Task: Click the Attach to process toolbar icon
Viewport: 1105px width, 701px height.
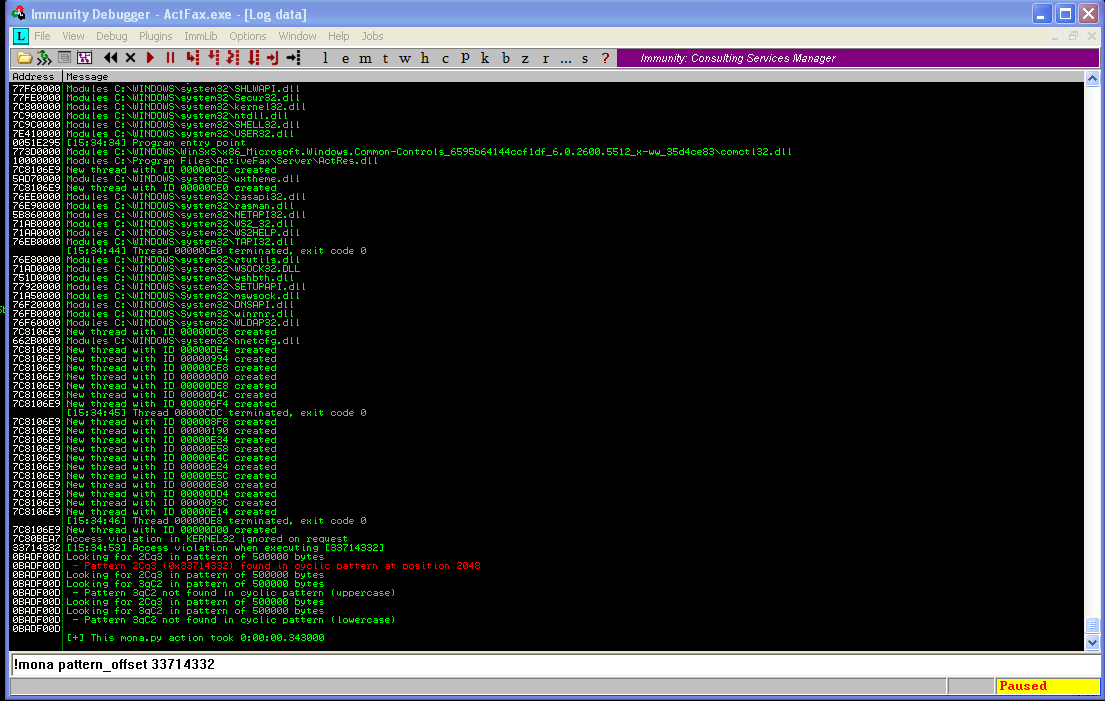Action: tap(44, 58)
